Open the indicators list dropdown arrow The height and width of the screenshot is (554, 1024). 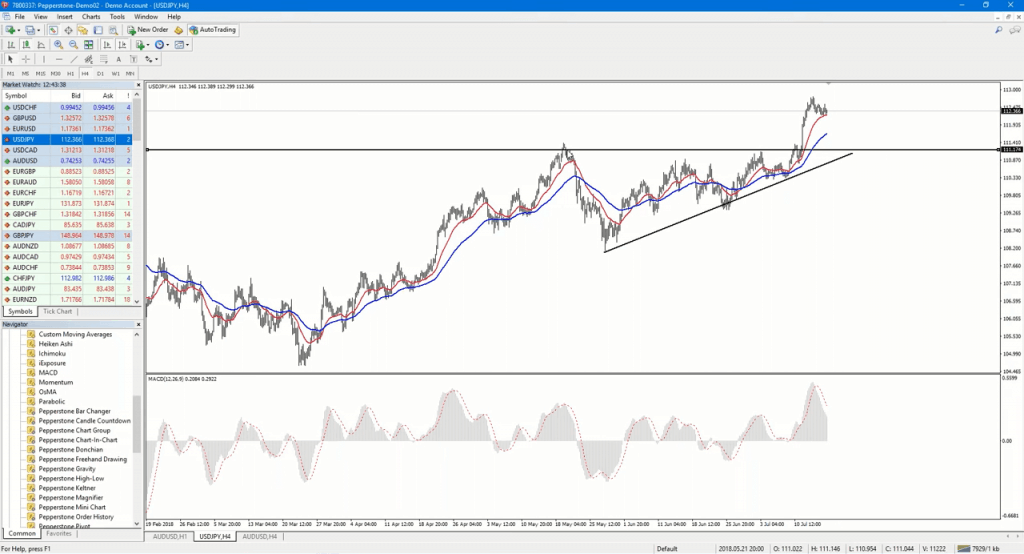tap(148, 45)
